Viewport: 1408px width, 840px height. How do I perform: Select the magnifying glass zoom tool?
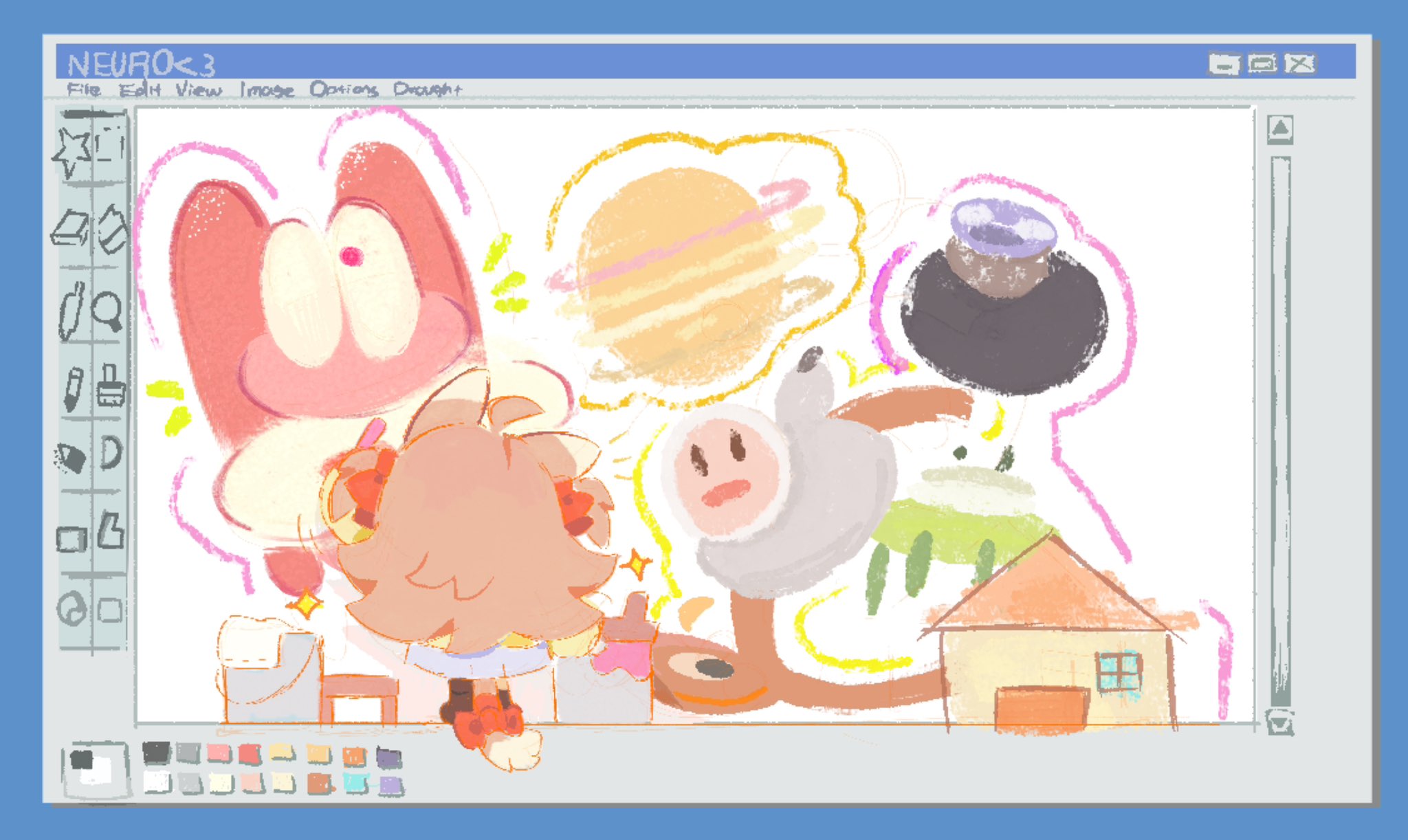click(x=108, y=311)
